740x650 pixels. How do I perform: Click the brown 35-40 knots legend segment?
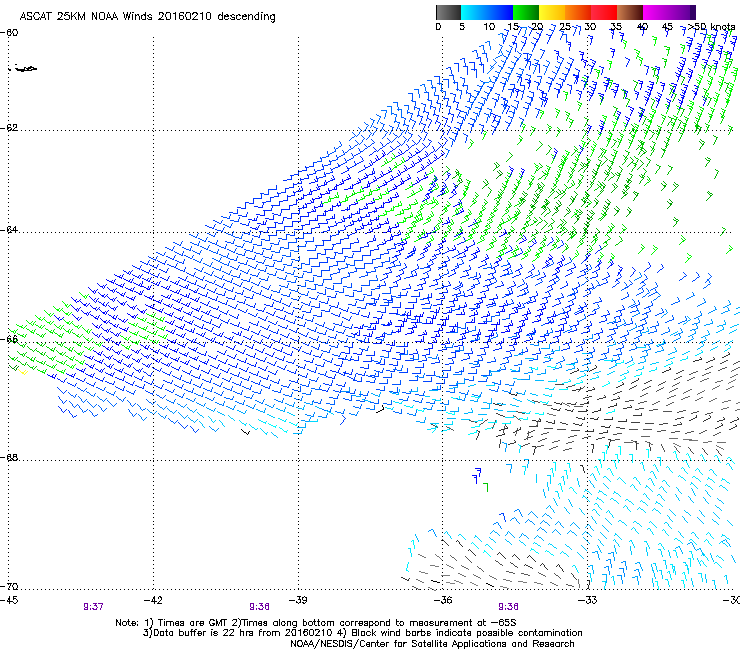pos(630,12)
